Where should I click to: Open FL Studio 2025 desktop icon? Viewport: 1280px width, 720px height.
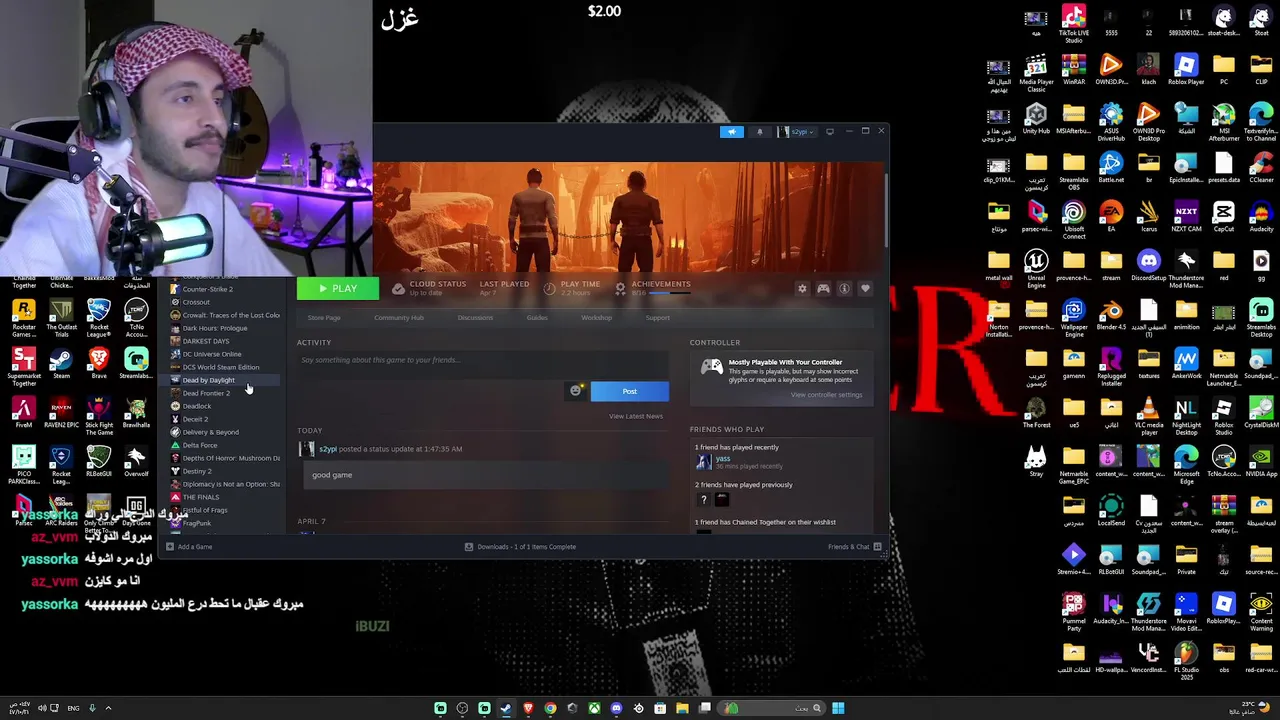pos(1186,661)
